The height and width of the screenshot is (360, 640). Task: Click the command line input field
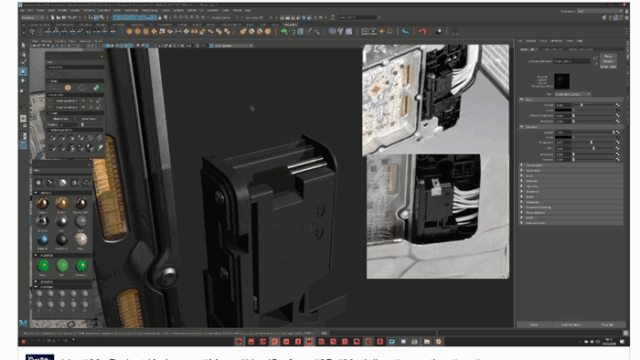384,333
